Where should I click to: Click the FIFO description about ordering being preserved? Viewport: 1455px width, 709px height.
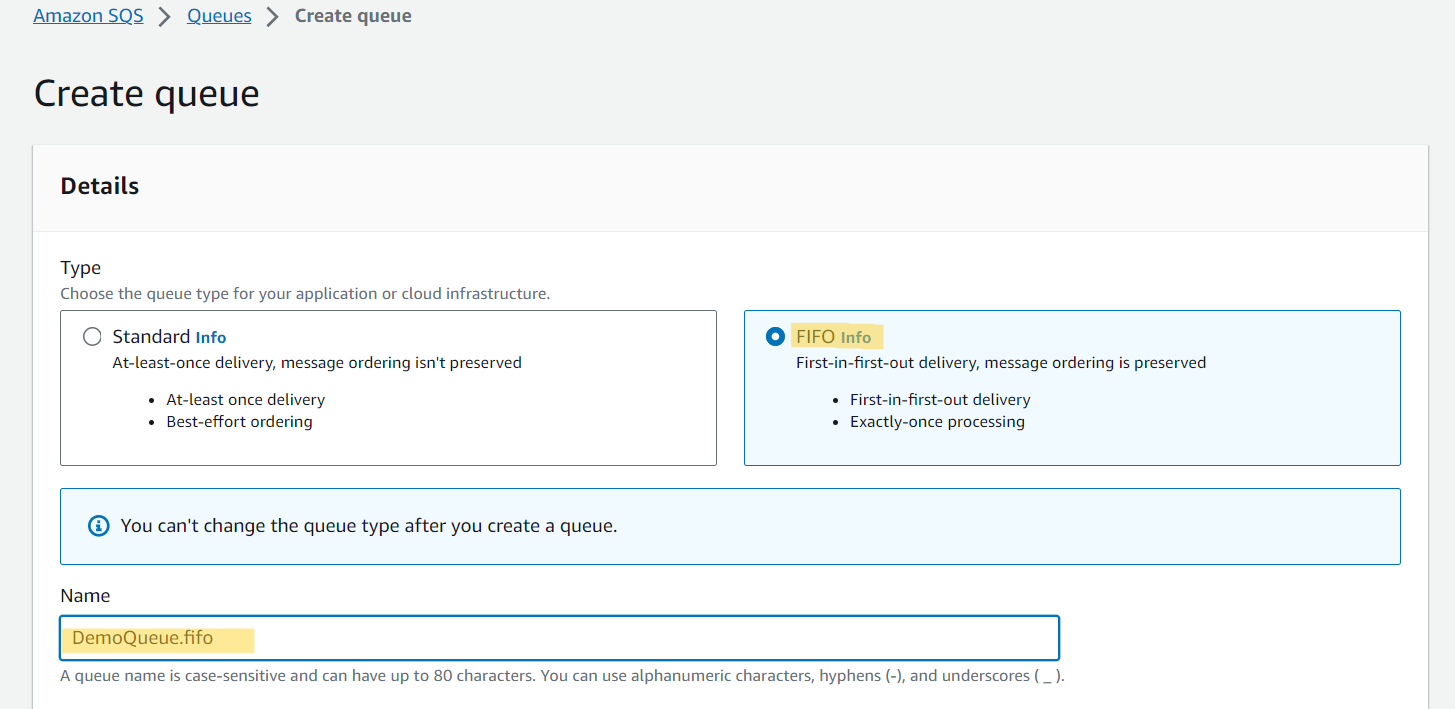pos(1001,363)
